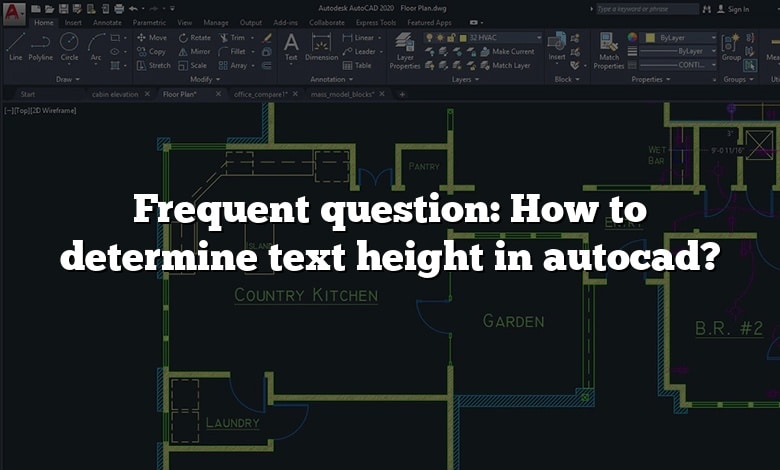Select the Polyline tool
The image size is (780, 470).
click(41, 46)
